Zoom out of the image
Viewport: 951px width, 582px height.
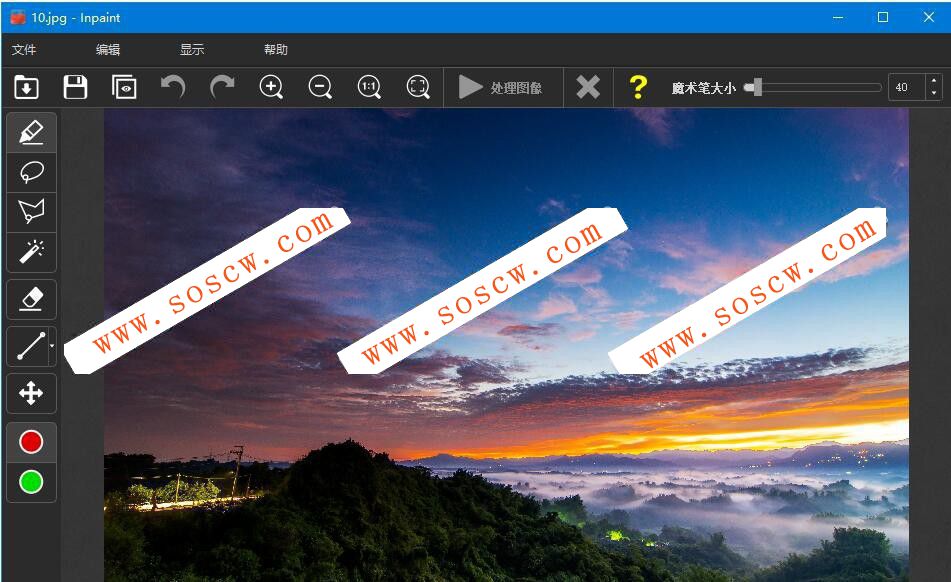click(320, 87)
